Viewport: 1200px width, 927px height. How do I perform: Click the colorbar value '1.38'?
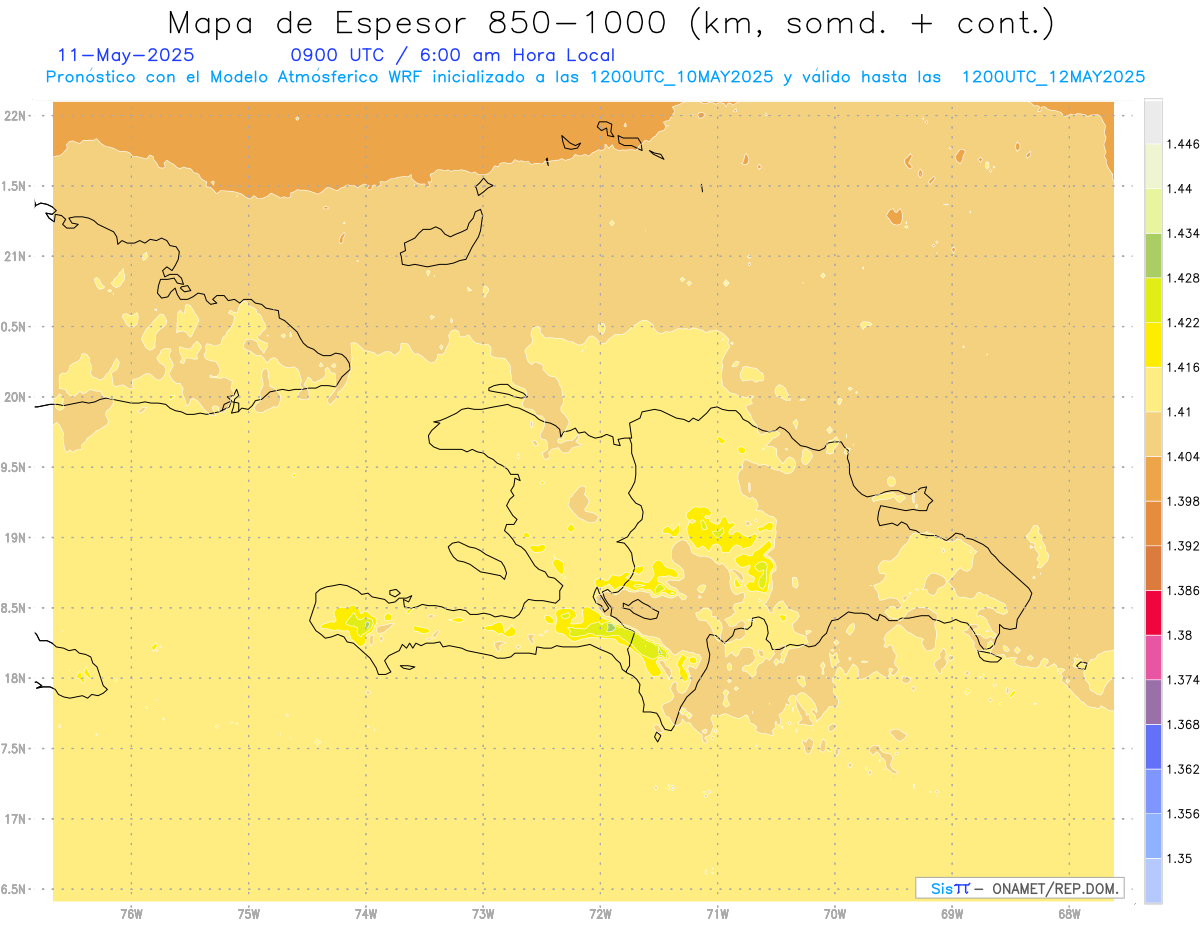(1179, 635)
